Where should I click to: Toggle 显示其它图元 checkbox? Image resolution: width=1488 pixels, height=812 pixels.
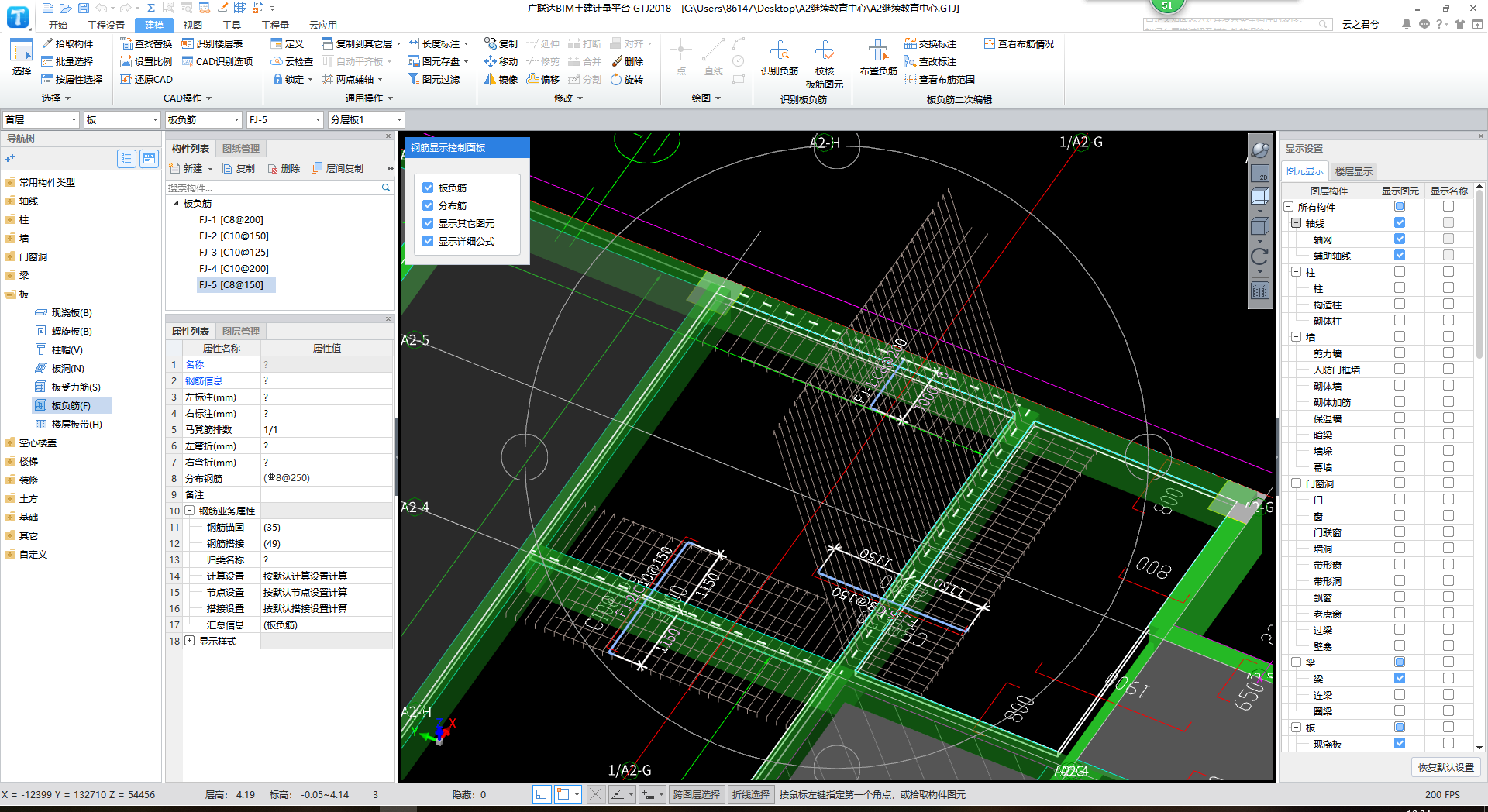(428, 223)
